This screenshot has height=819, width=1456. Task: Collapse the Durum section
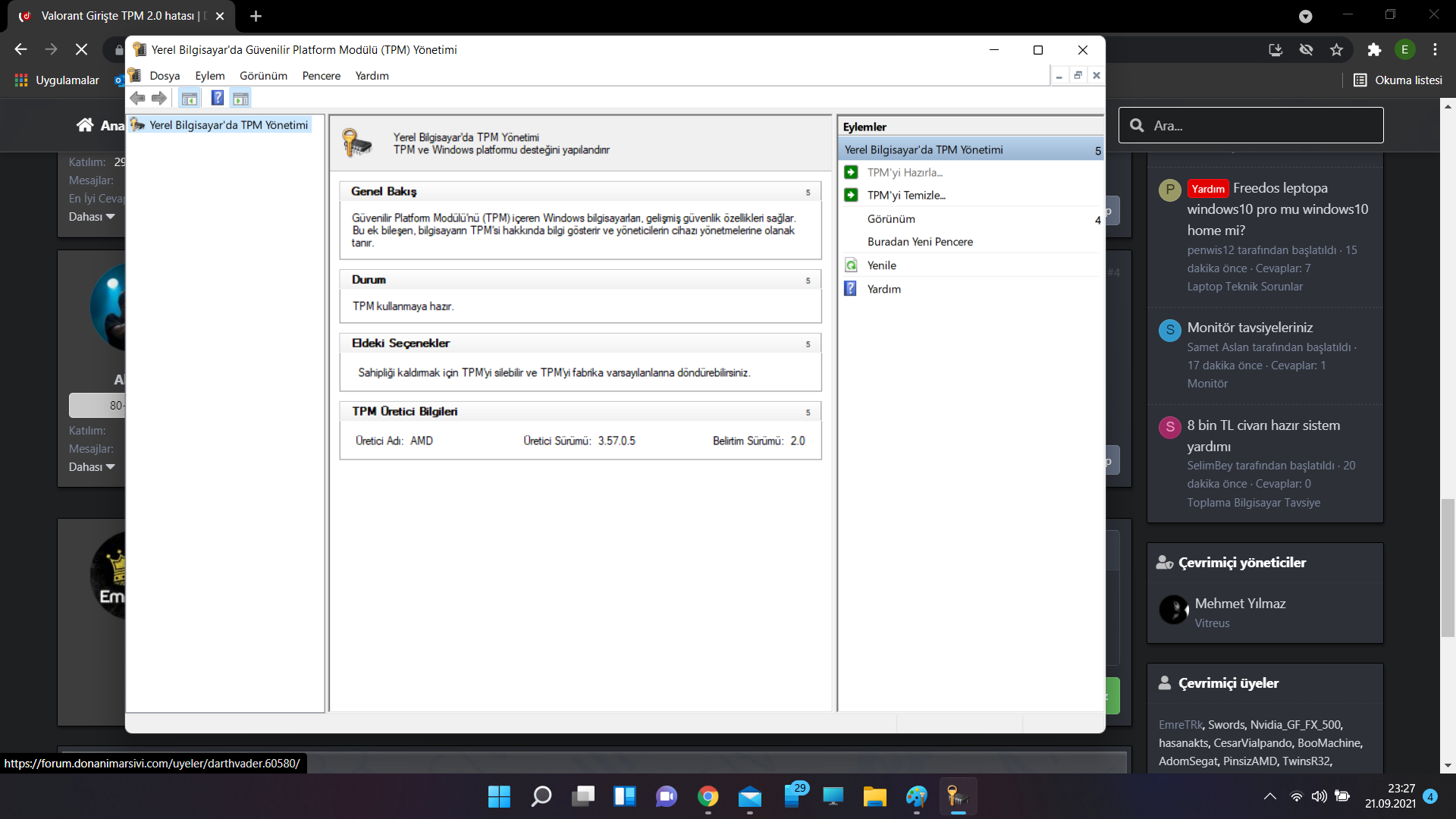point(808,281)
